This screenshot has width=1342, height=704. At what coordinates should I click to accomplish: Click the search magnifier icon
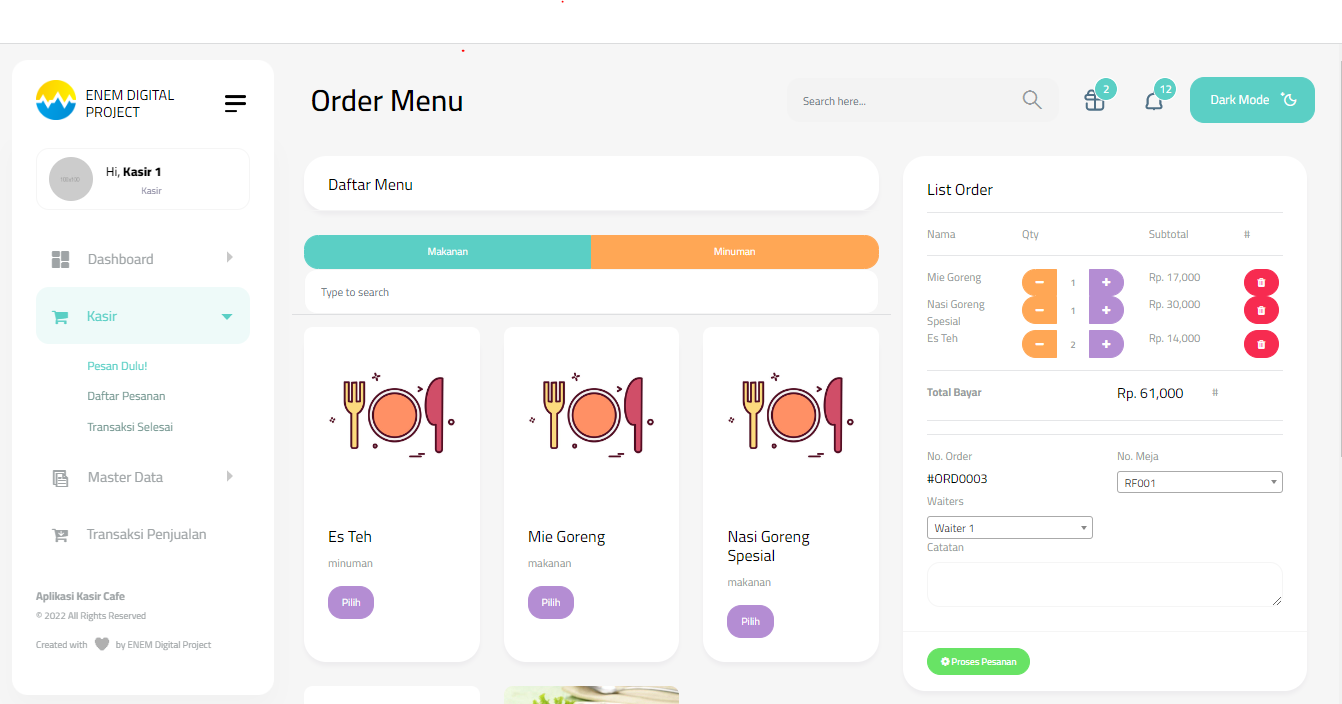pyautogui.click(x=1032, y=100)
